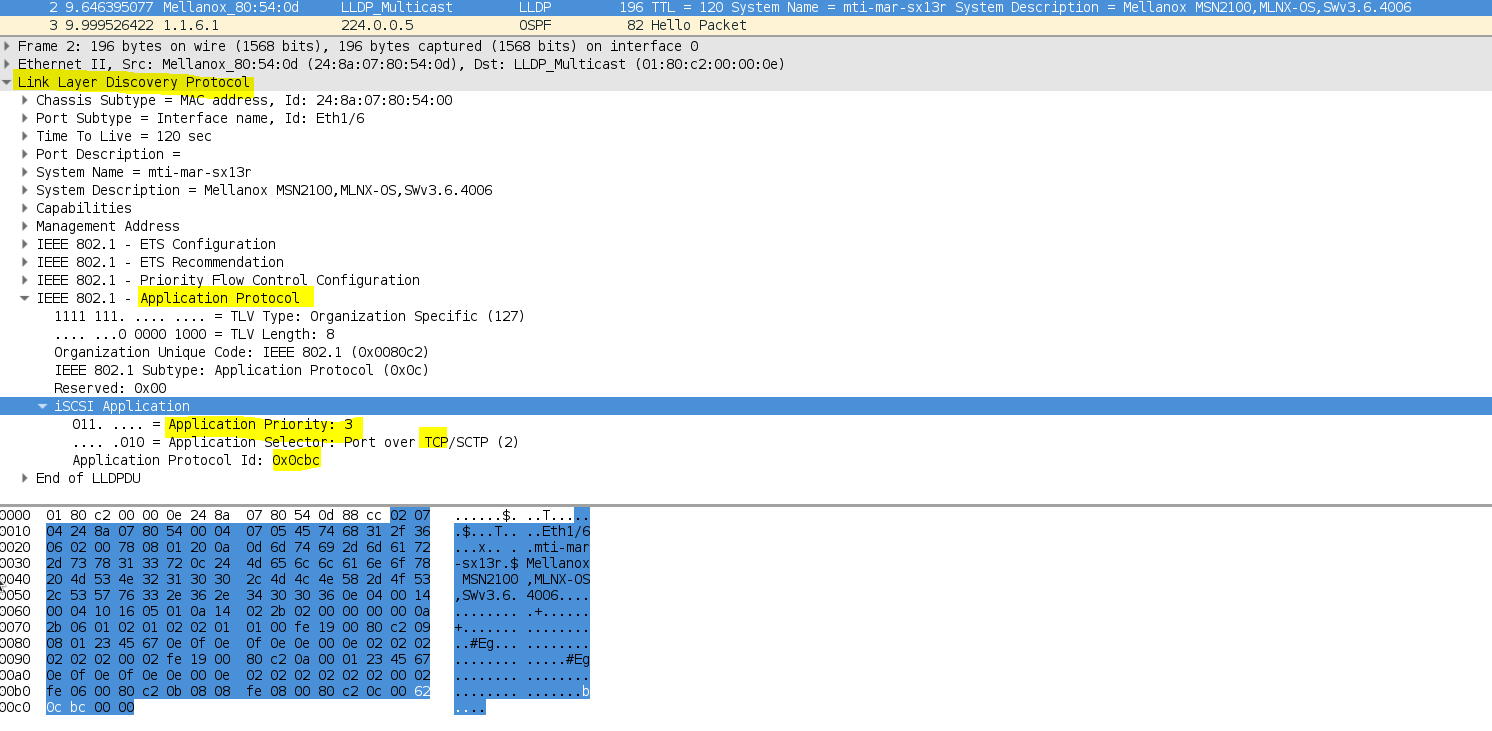
Task: Expand the "Ethernet II" details
Action: point(8,64)
